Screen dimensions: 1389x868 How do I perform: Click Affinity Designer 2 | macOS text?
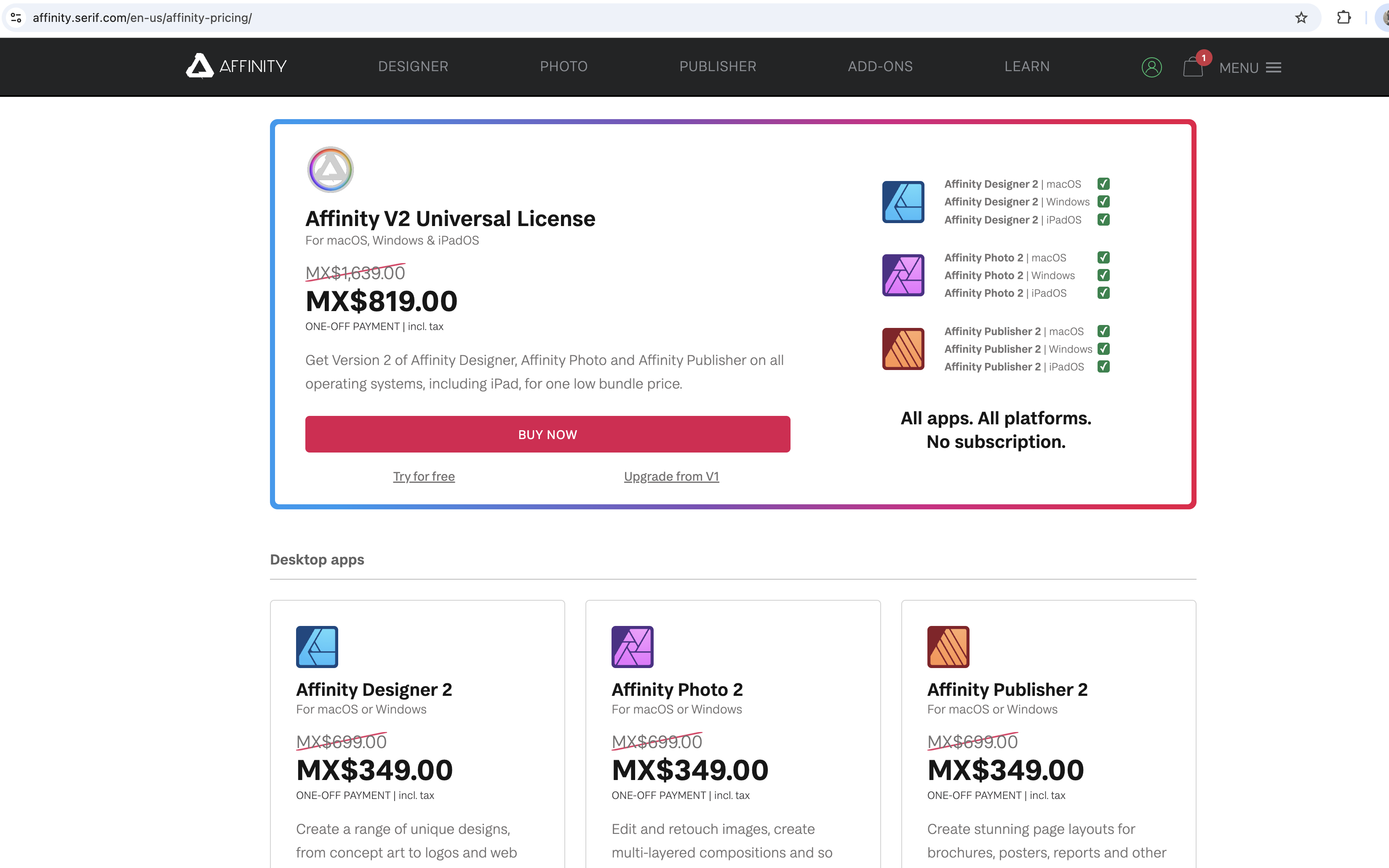coord(1012,184)
